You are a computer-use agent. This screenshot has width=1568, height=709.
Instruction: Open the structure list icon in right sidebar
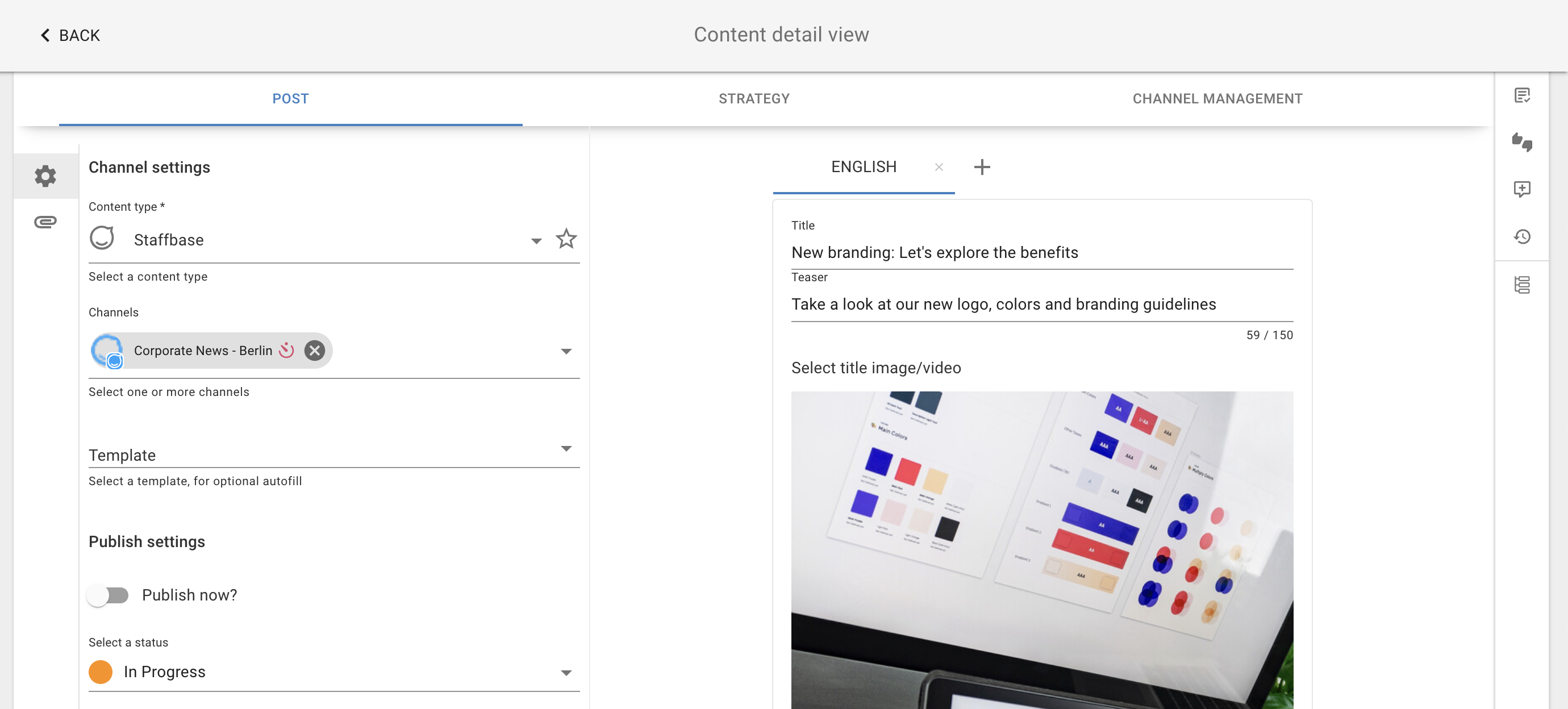point(1523,284)
